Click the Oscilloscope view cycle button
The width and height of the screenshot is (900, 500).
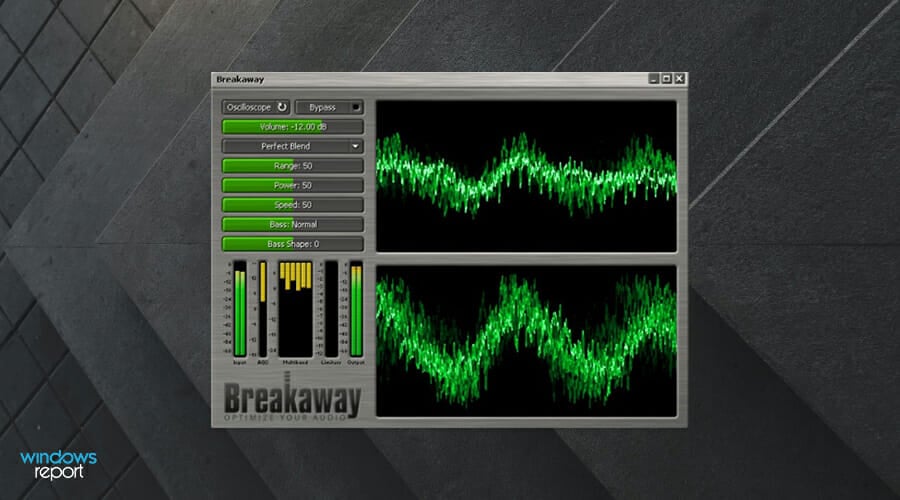[256, 107]
